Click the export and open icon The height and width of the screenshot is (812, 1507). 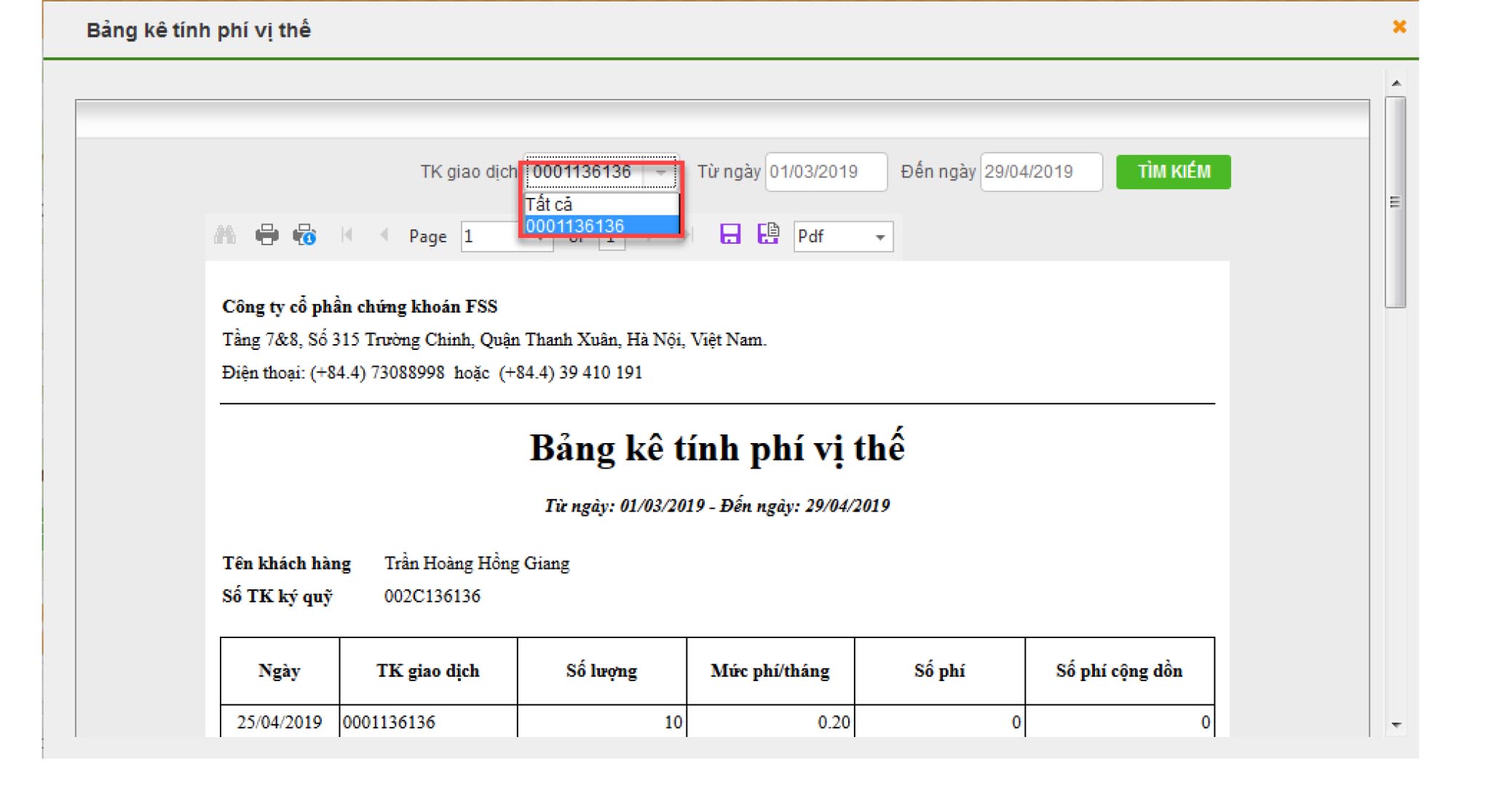(x=768, y=234)
